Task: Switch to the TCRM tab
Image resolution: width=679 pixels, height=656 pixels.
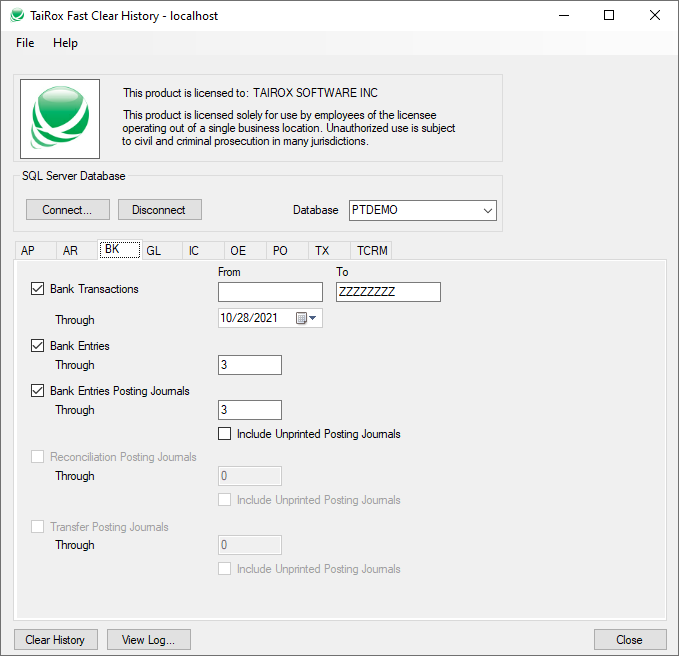Action: point(372,251)
